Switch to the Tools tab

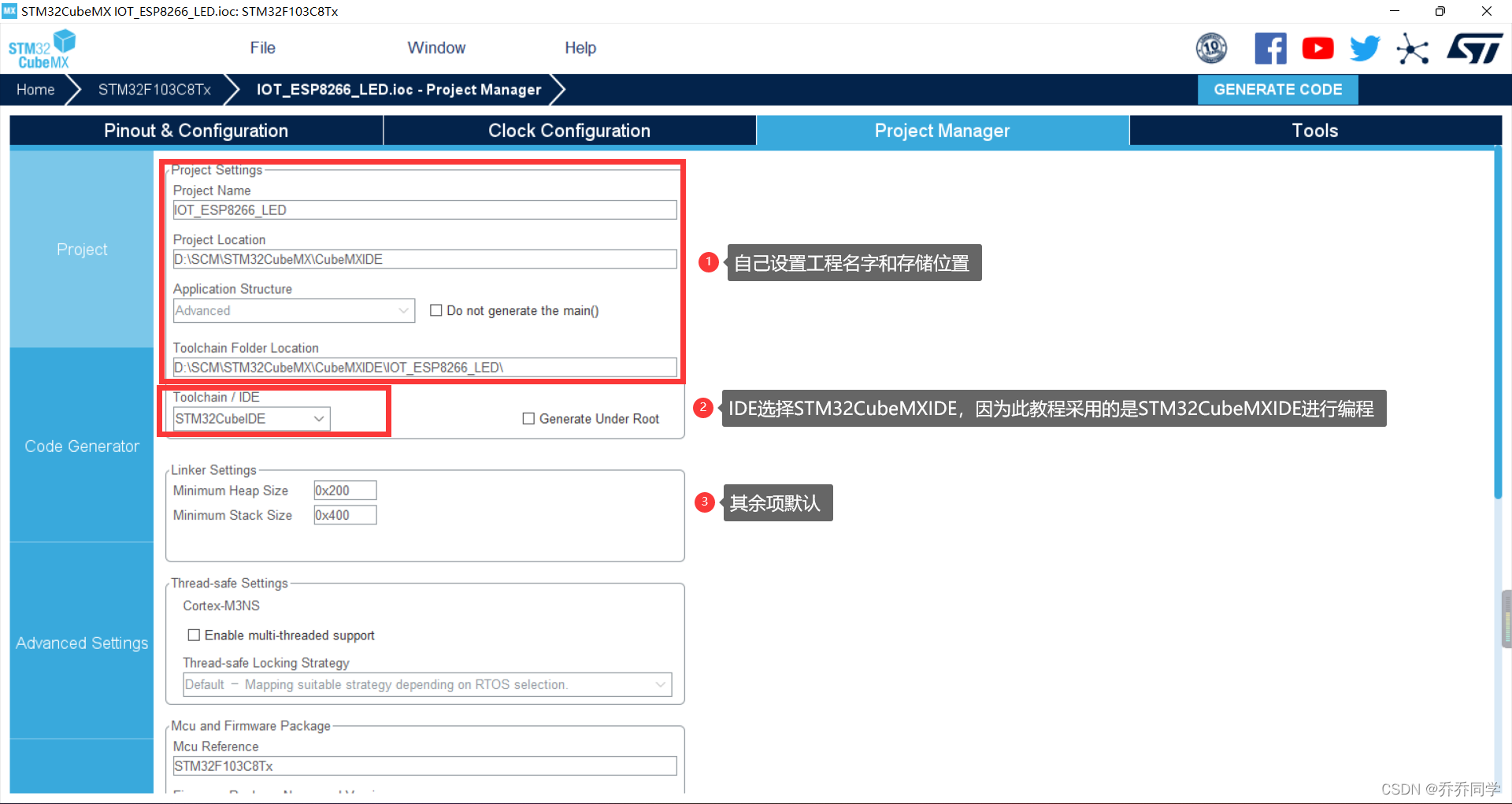[x=1315, y=131]
